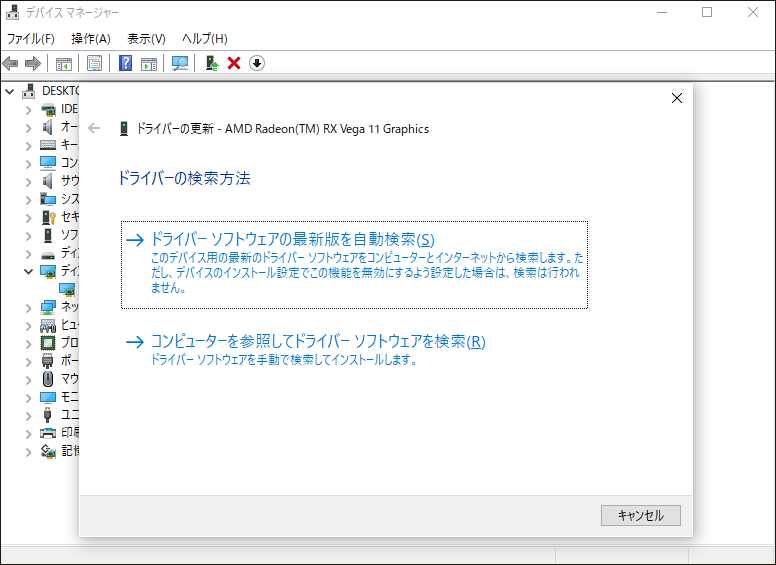Minimize the Device Manager window
Screen dimensions: 776x565
(662, 12)
